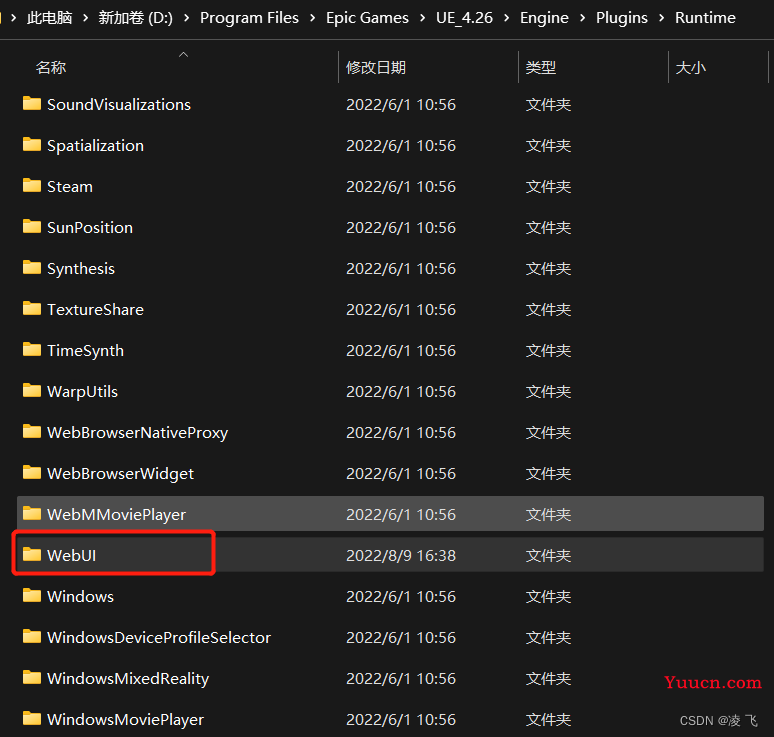The height and width of the screenshot is (737, 774).
Task: Select the SoundVisualizations folder name
Action: (119, 105)
